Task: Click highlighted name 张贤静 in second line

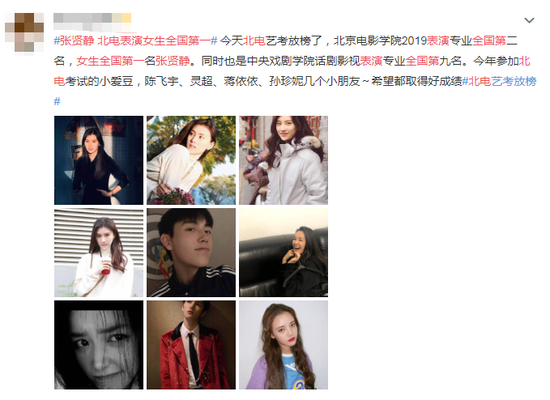Action: (173, 61)
